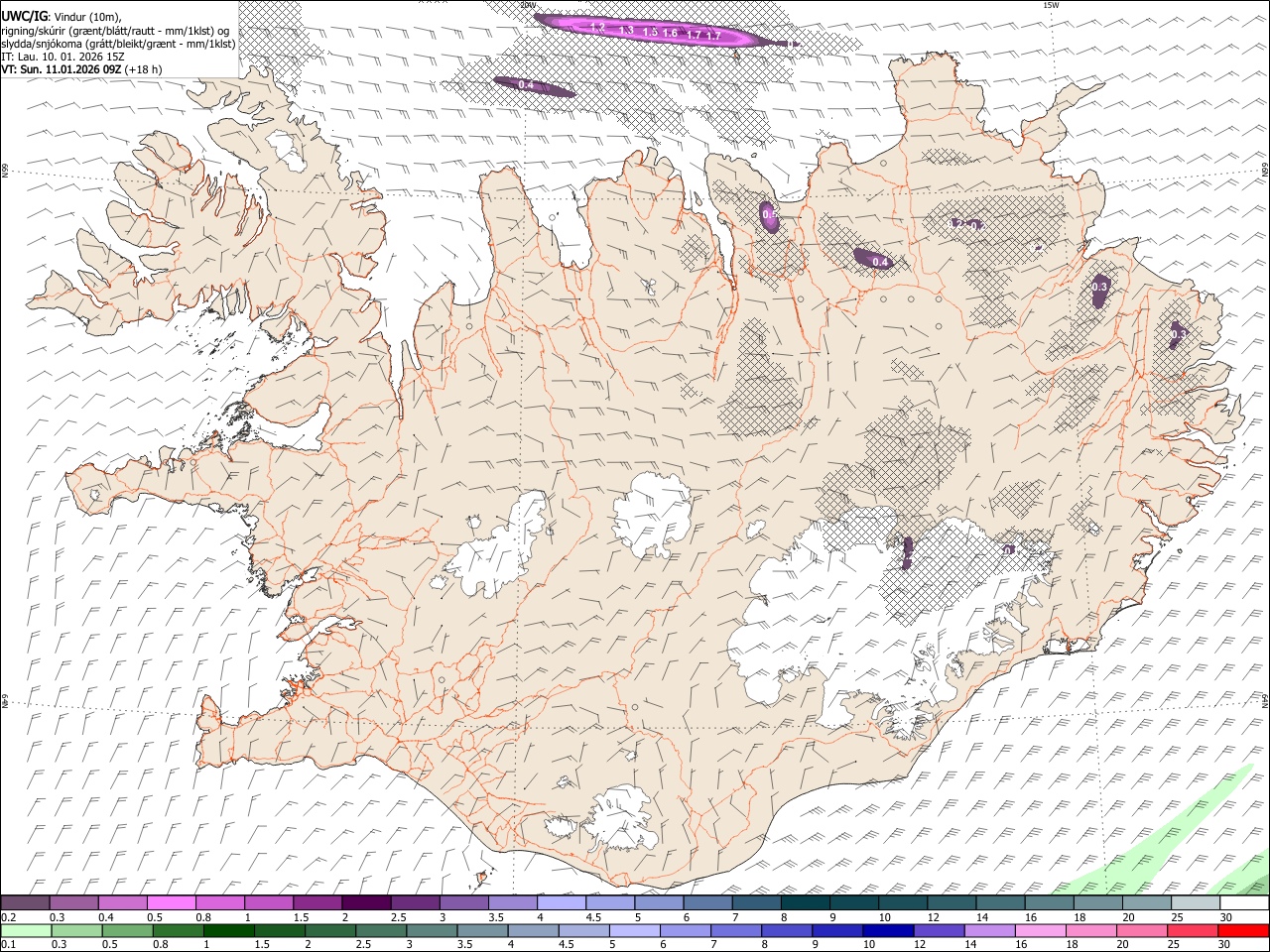Select the 'IT: Lau. 10. 01. 2026 15Z' line

[63, 57]
